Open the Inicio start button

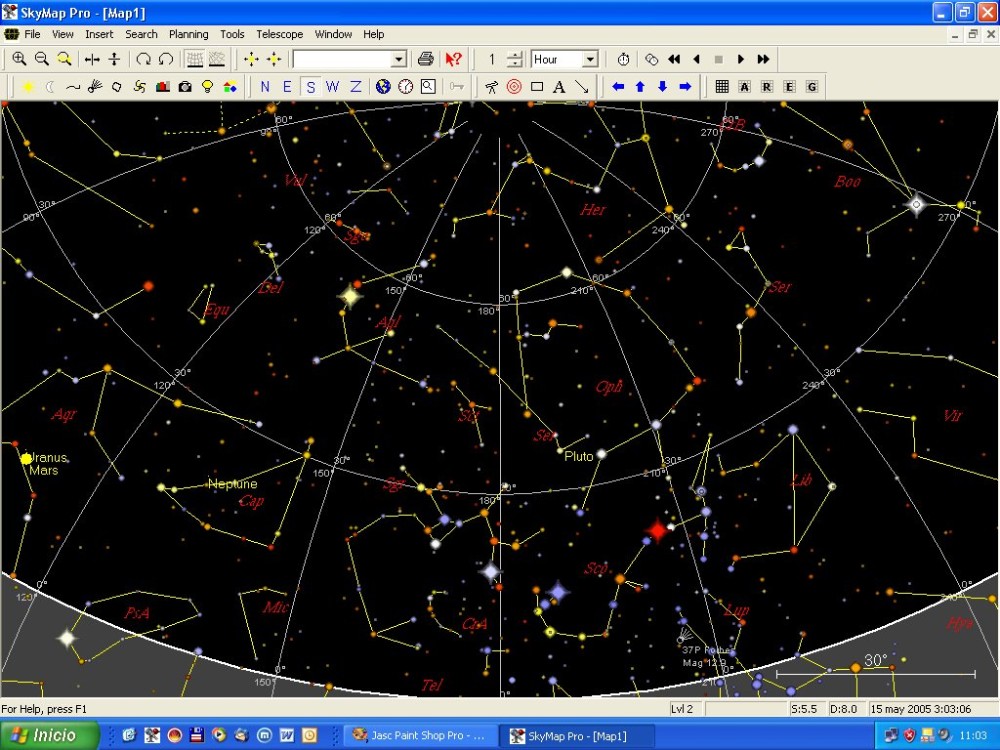click(50, 735)
